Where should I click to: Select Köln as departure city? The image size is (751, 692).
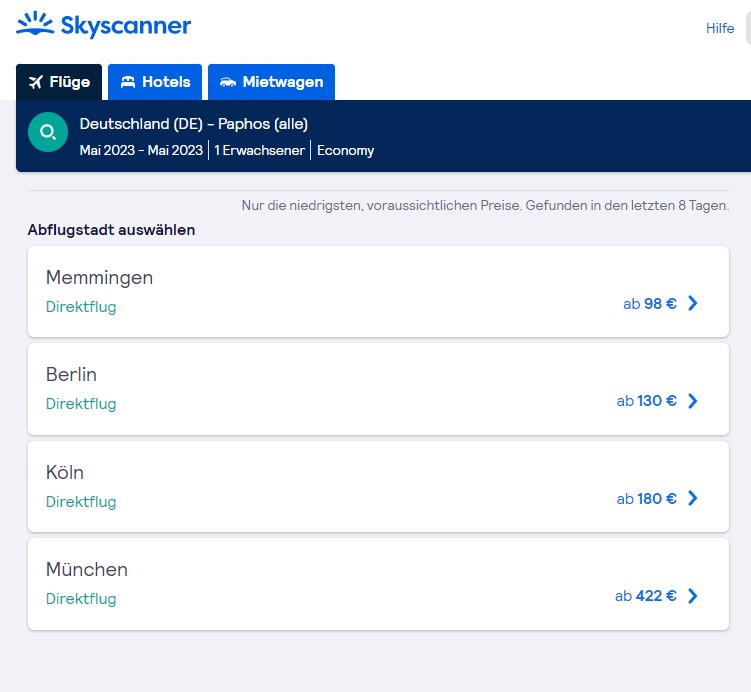[378, 487]
